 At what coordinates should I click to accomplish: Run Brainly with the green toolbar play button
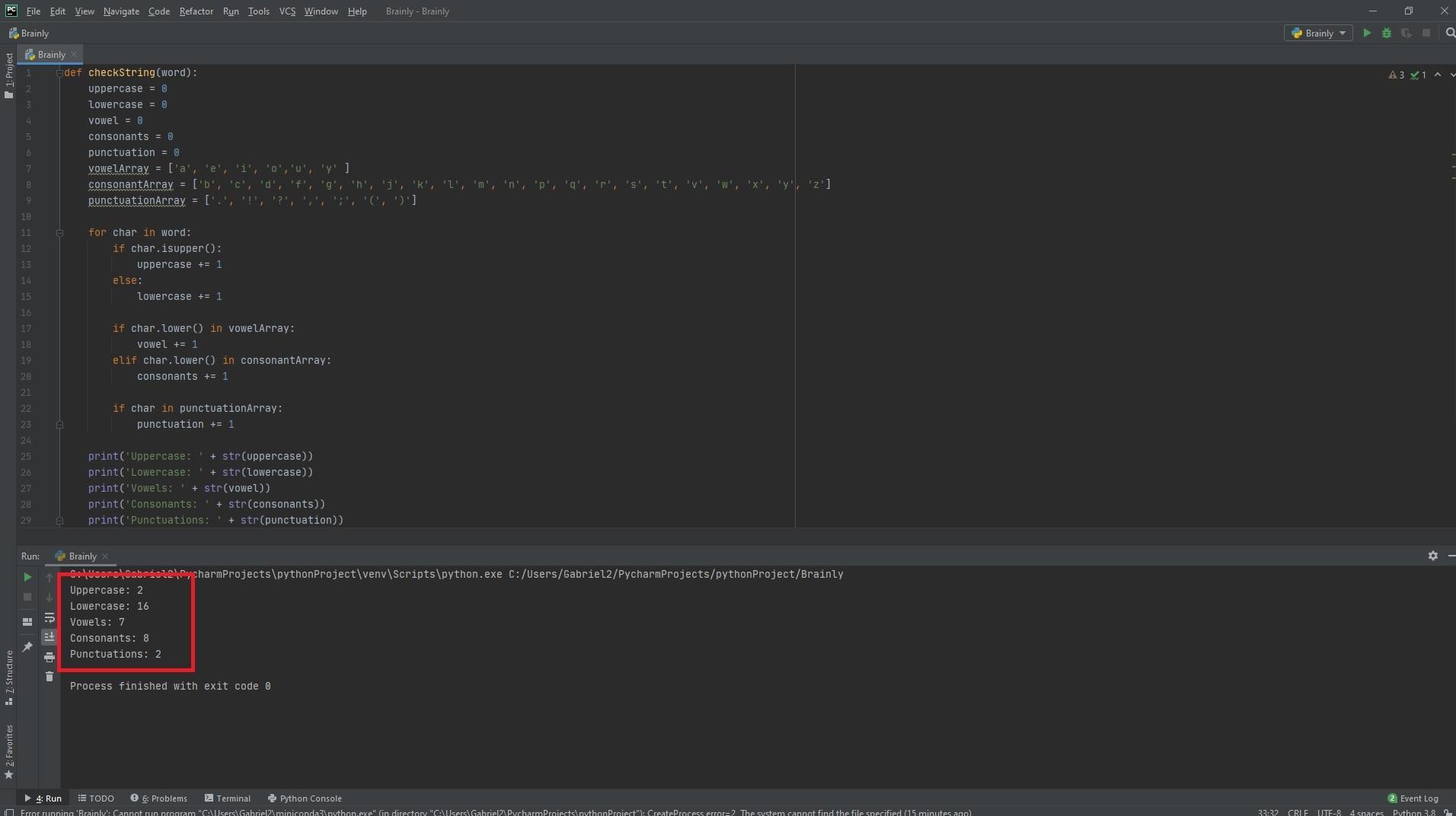pos(1367,33)
